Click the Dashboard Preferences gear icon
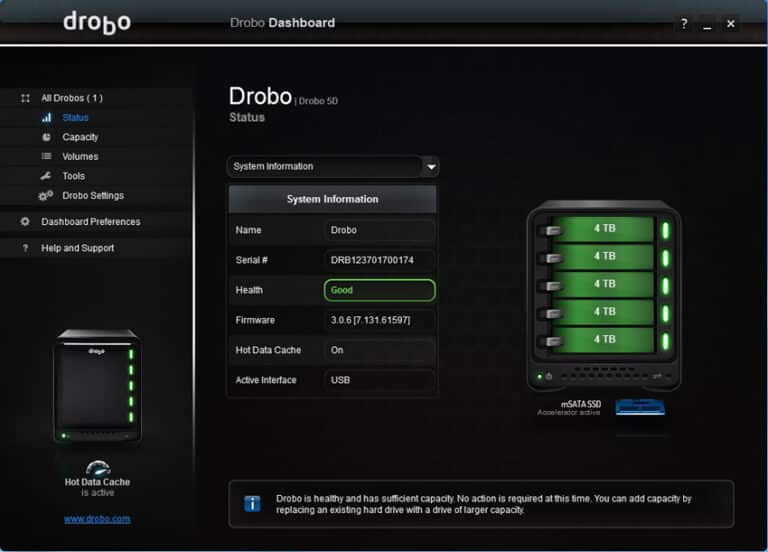This screenshot has width=768, height=552. pos(25,222)
